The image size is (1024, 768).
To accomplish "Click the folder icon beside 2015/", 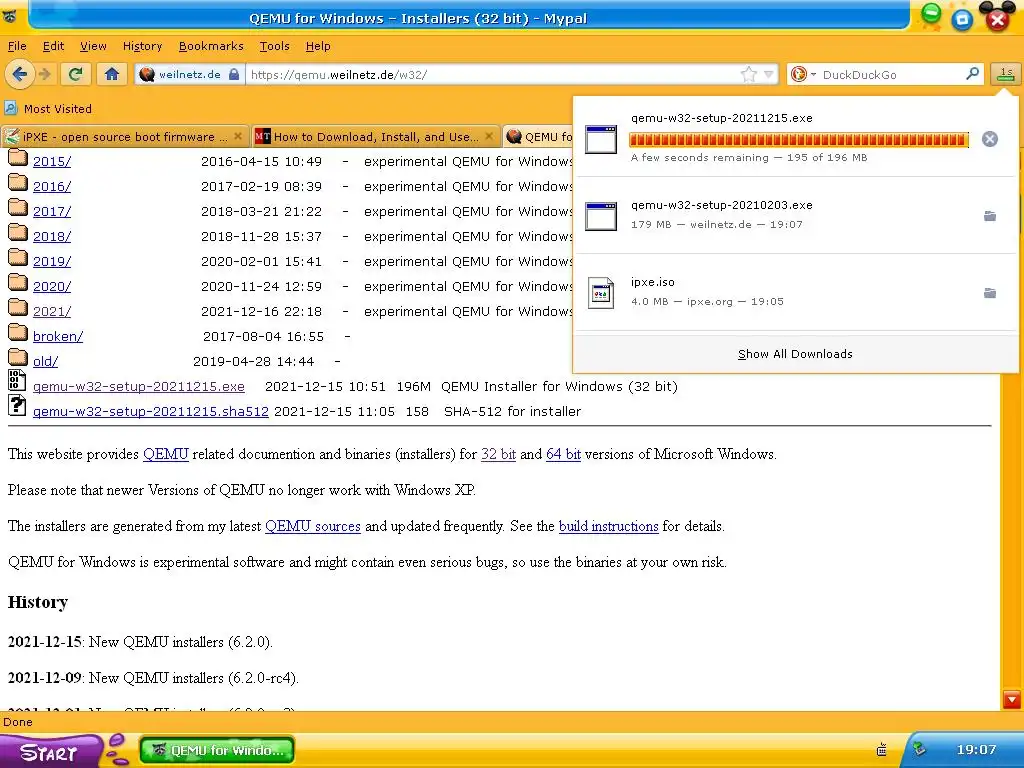I will [18, 158].
